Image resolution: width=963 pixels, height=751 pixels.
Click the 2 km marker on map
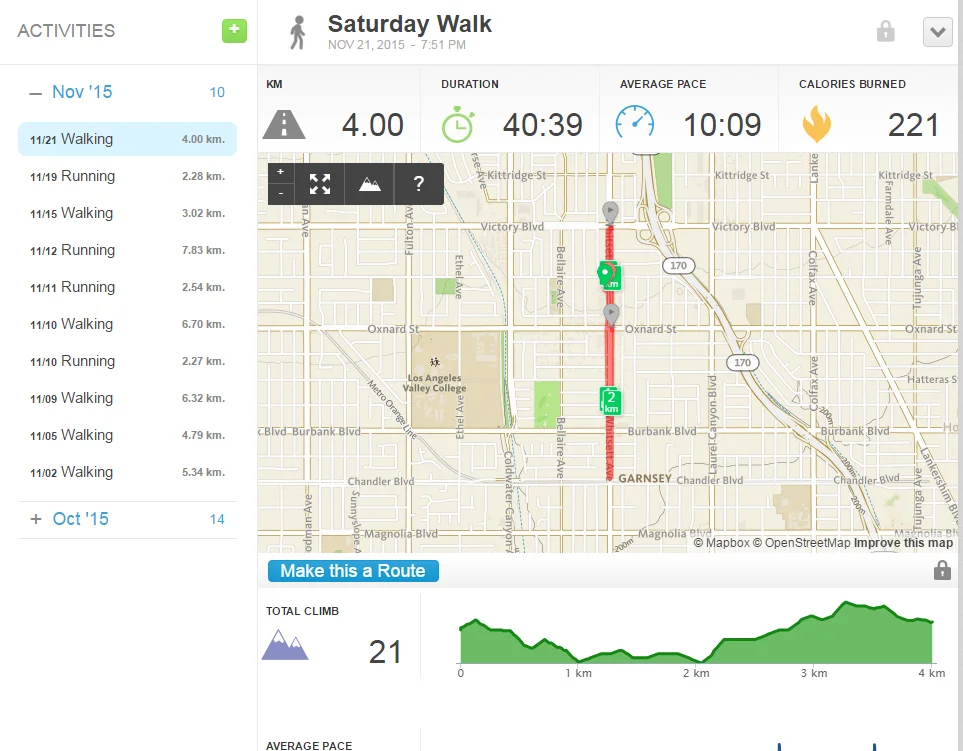click(x=610, y=400)
